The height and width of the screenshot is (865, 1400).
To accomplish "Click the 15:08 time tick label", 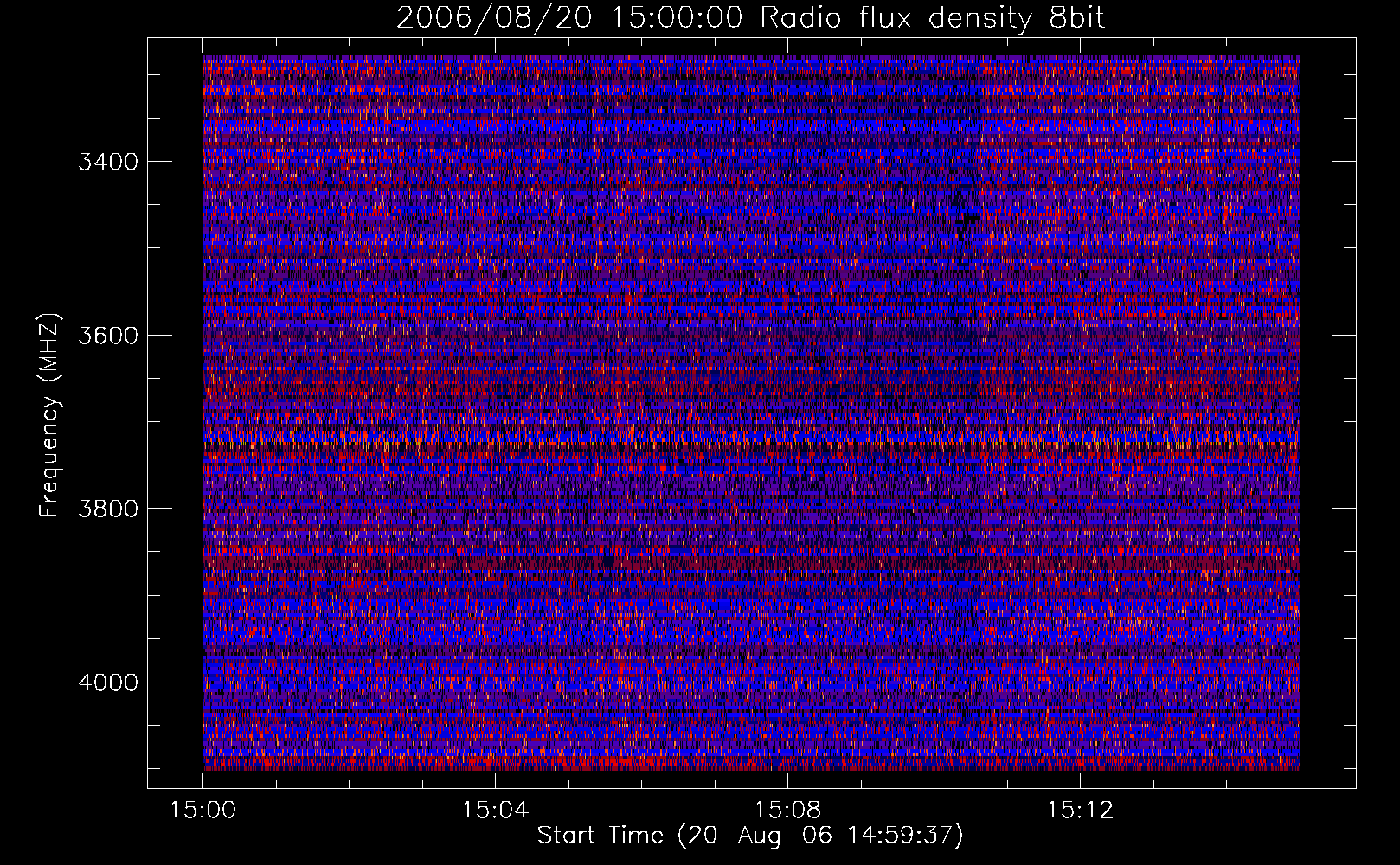I will (x=787, y=811).
